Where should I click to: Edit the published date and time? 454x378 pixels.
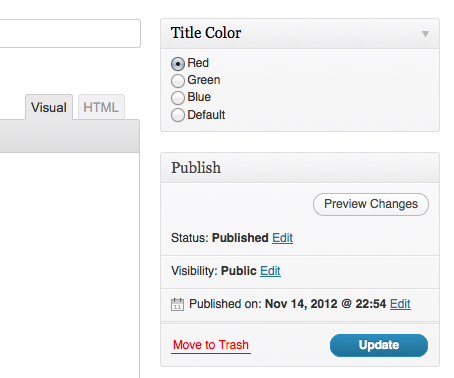point(400,304)
